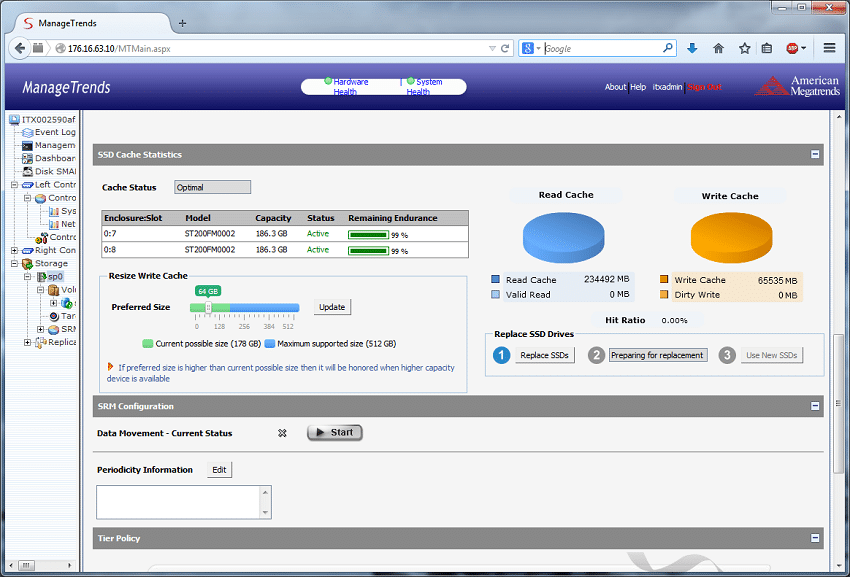Viewport: 850px width, 577px height.
Task: Open a new tab with the plus button
Action: click(x=182, y=23)
